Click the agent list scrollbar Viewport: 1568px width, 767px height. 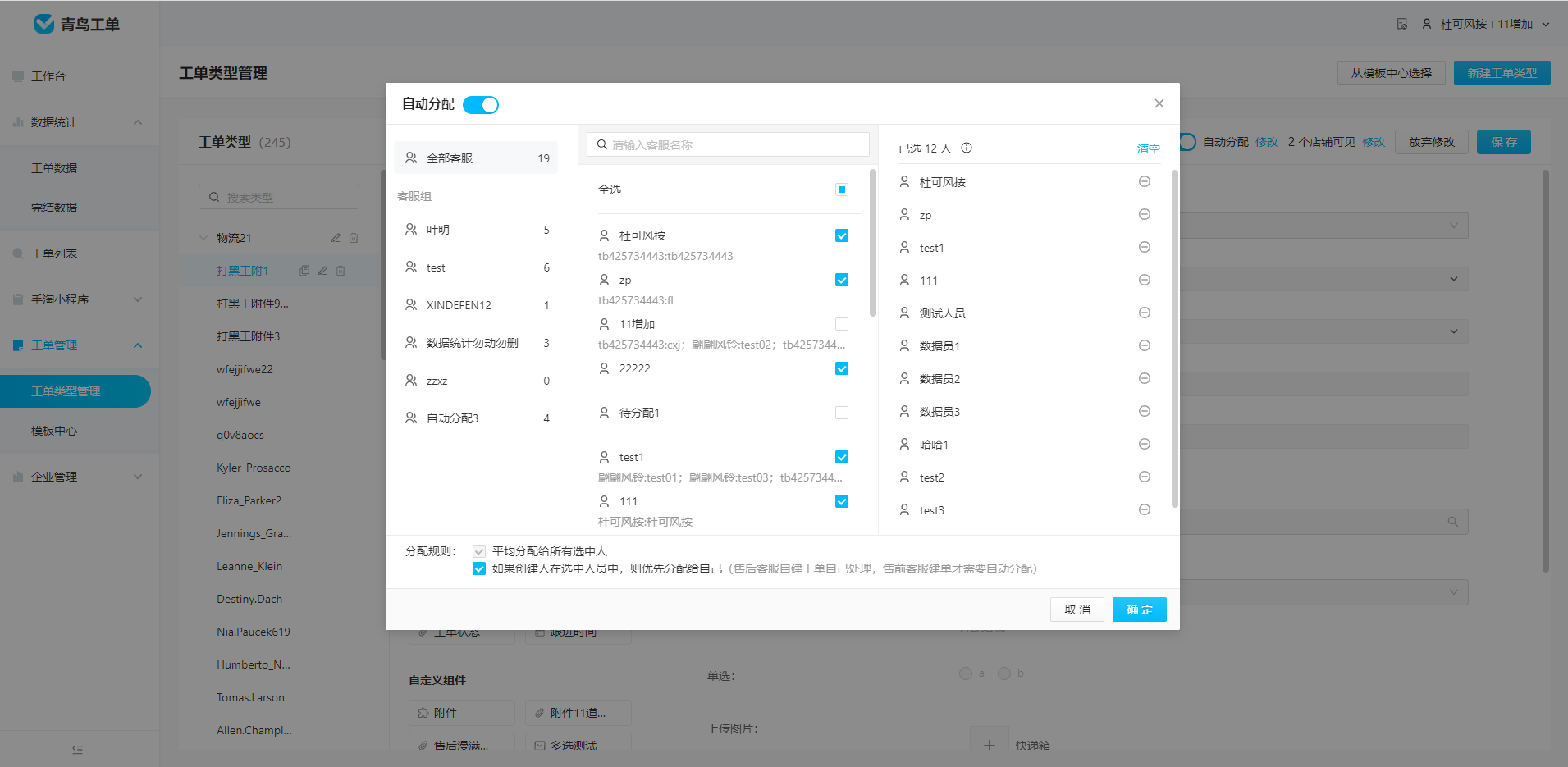pos(872,244)
